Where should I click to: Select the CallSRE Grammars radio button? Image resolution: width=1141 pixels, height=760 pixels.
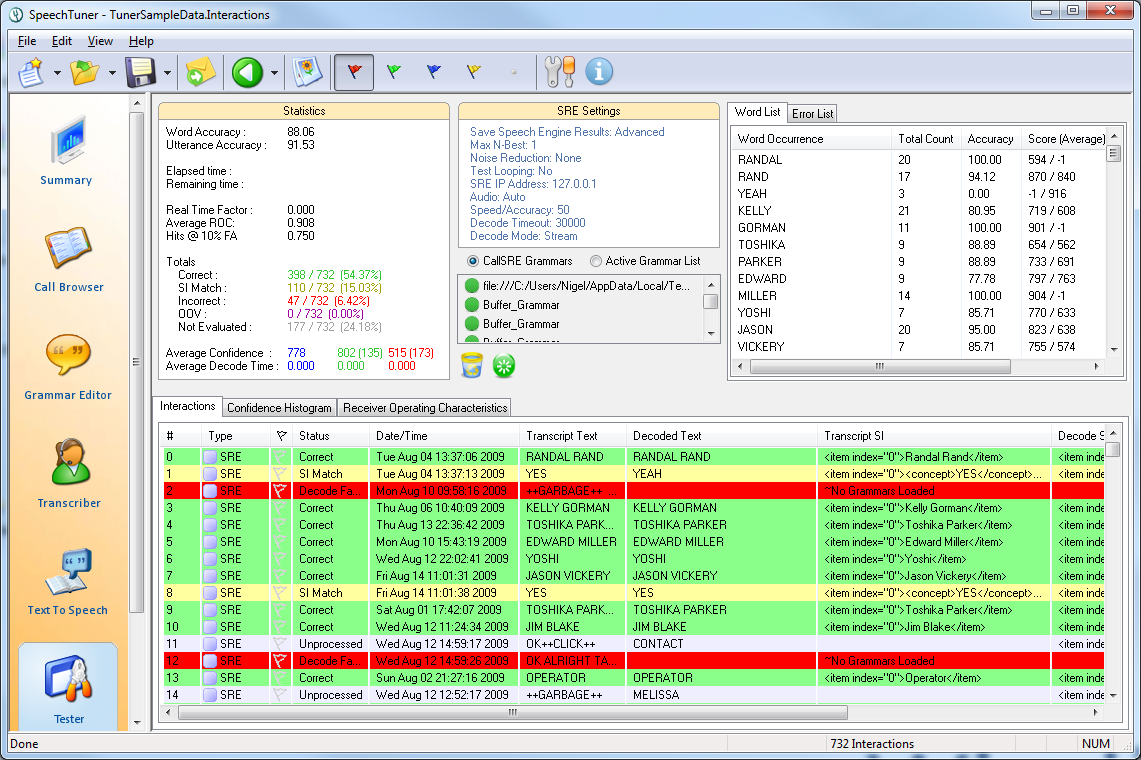pyautogui.click(x=473, y=261)
